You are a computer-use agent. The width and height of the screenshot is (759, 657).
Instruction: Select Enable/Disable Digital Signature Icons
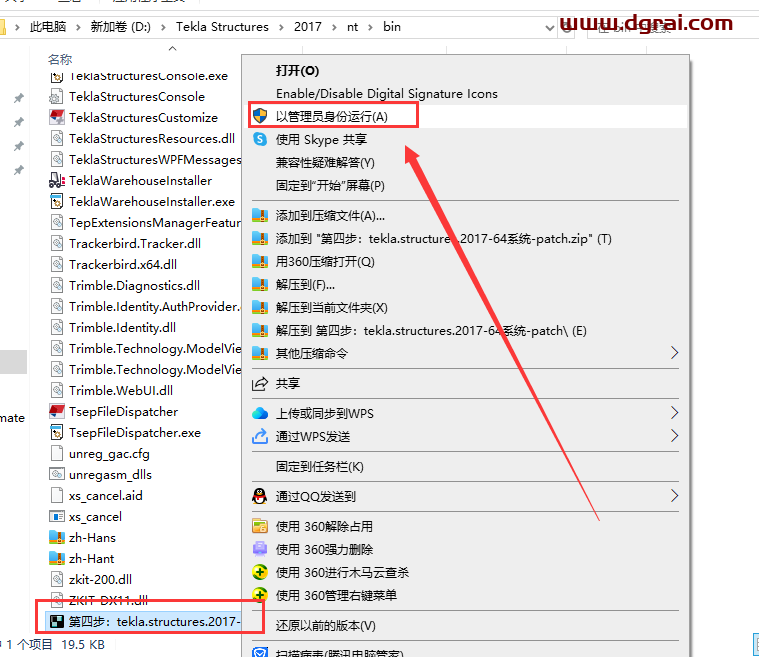click(x=387, y=93)
